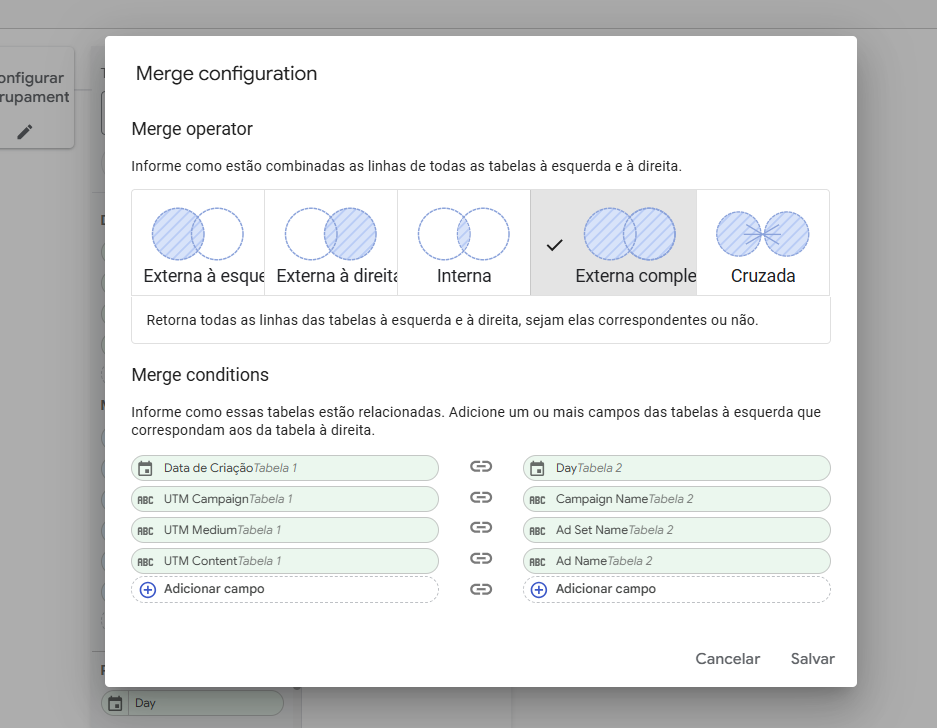The image size is (937, 728).
Task: Open the Day Tabela 2 field selector
Action: tap(676, 468)
